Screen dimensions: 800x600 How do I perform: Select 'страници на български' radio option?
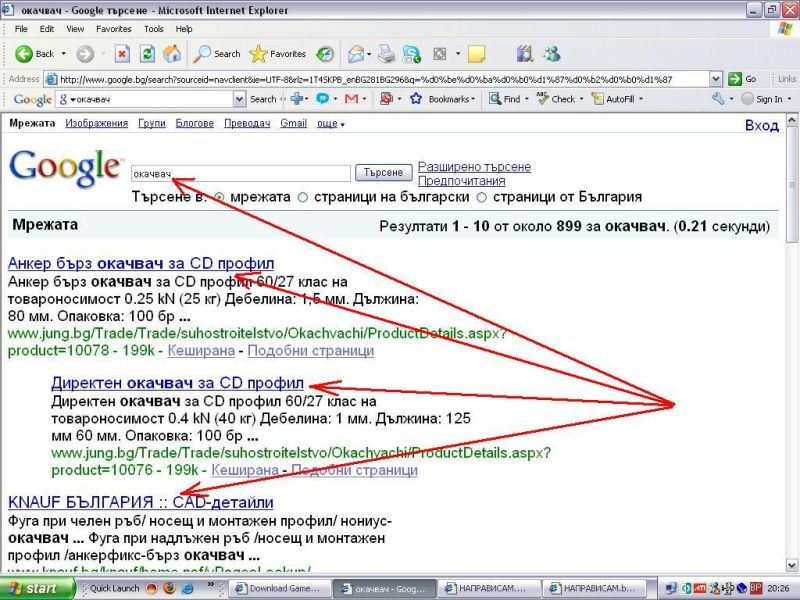pyautogui.click(x=303, y=197)
